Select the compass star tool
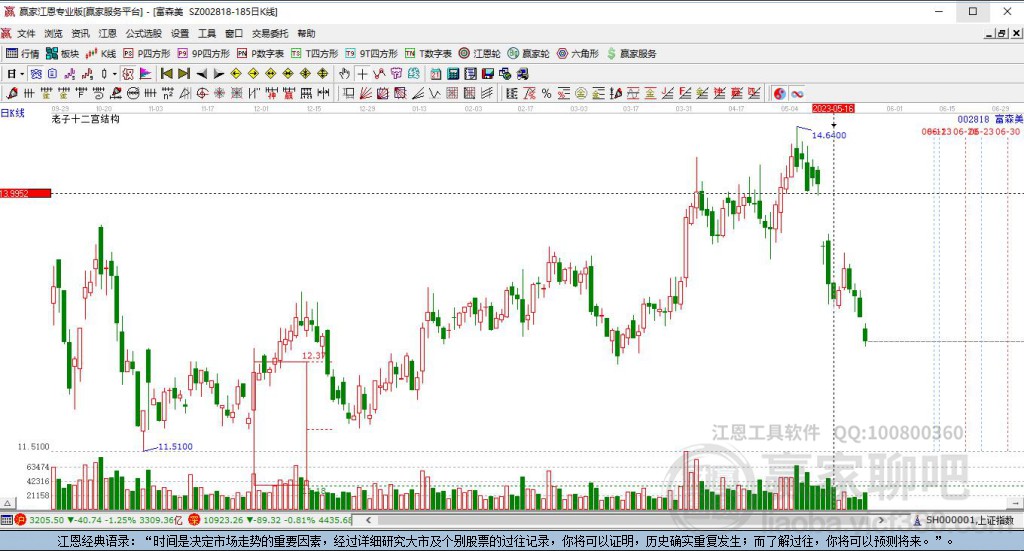Image resolution: width=1024 pixels, height=551 pixels. pos(219,93)
